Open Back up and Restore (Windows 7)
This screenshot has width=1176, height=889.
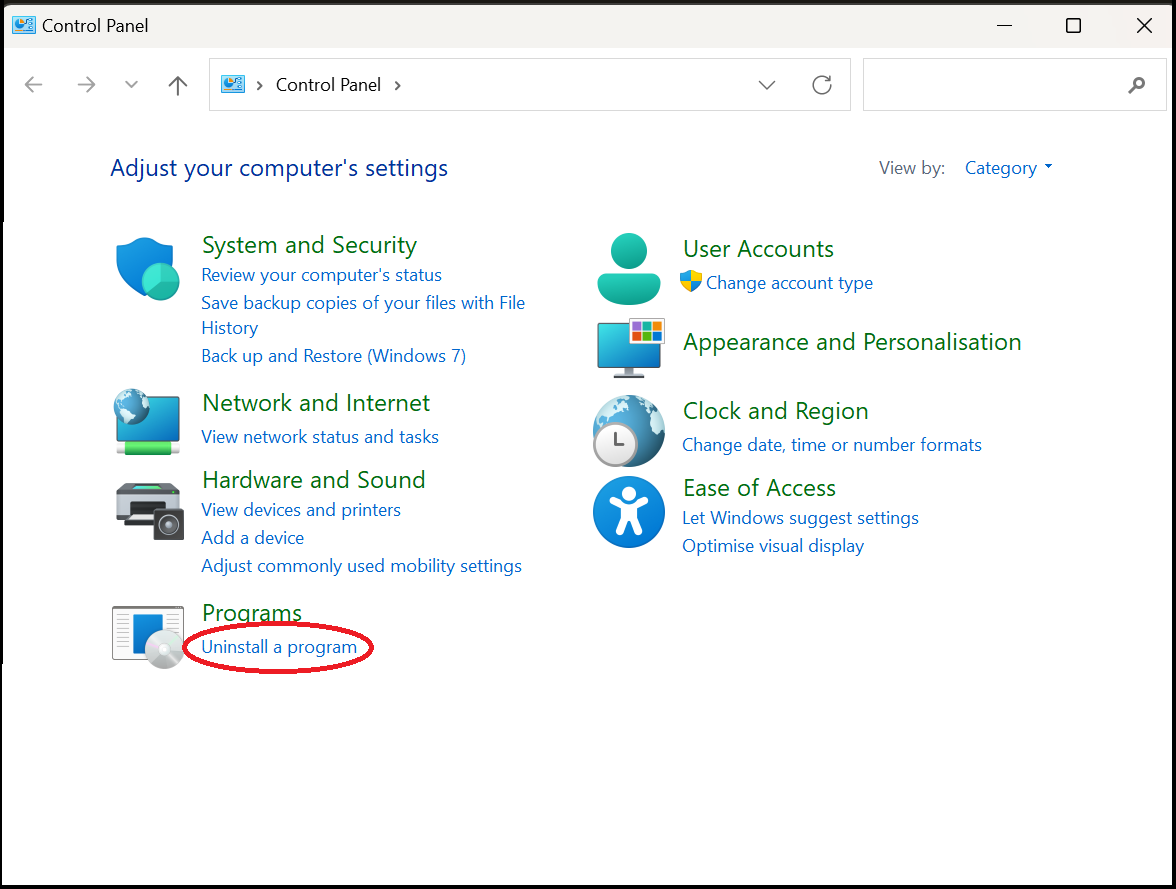pos(333,356)
